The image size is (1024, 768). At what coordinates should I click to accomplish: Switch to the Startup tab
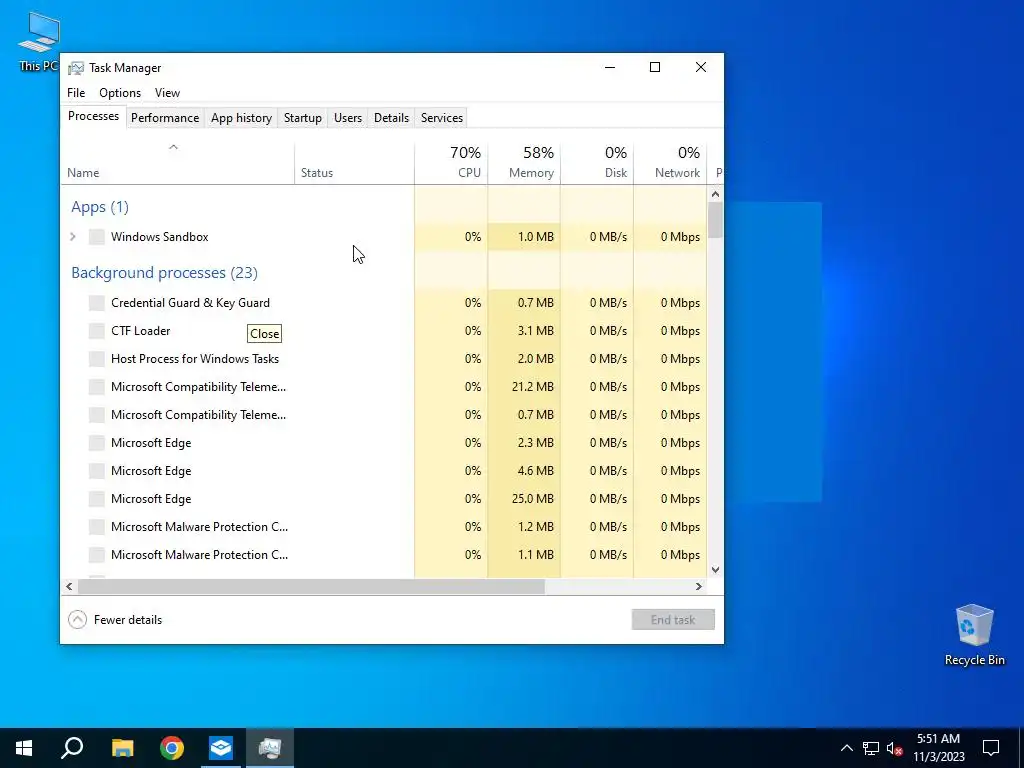pos(302,118)
